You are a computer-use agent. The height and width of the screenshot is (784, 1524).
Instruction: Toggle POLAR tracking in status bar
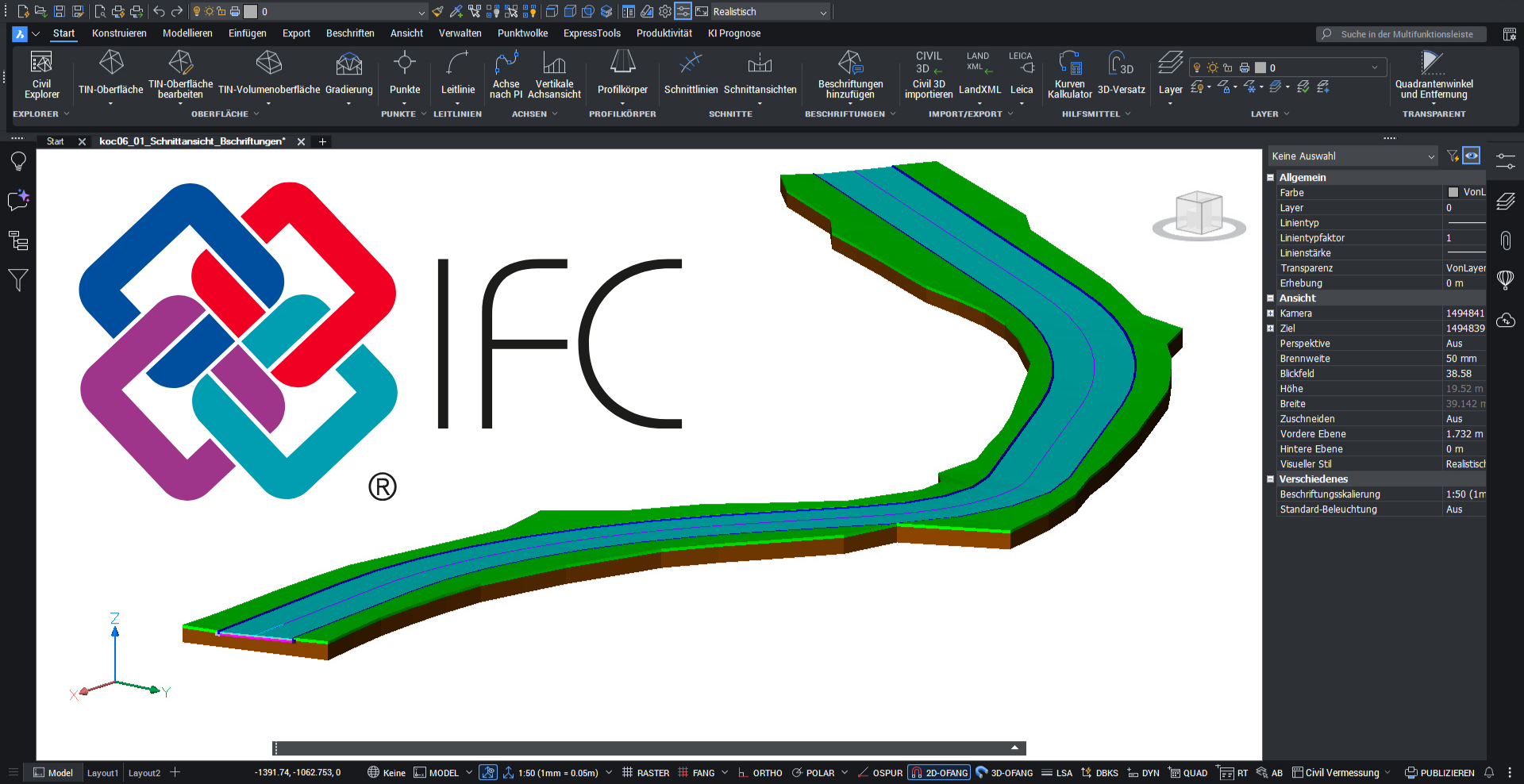[x=814, y=773]
